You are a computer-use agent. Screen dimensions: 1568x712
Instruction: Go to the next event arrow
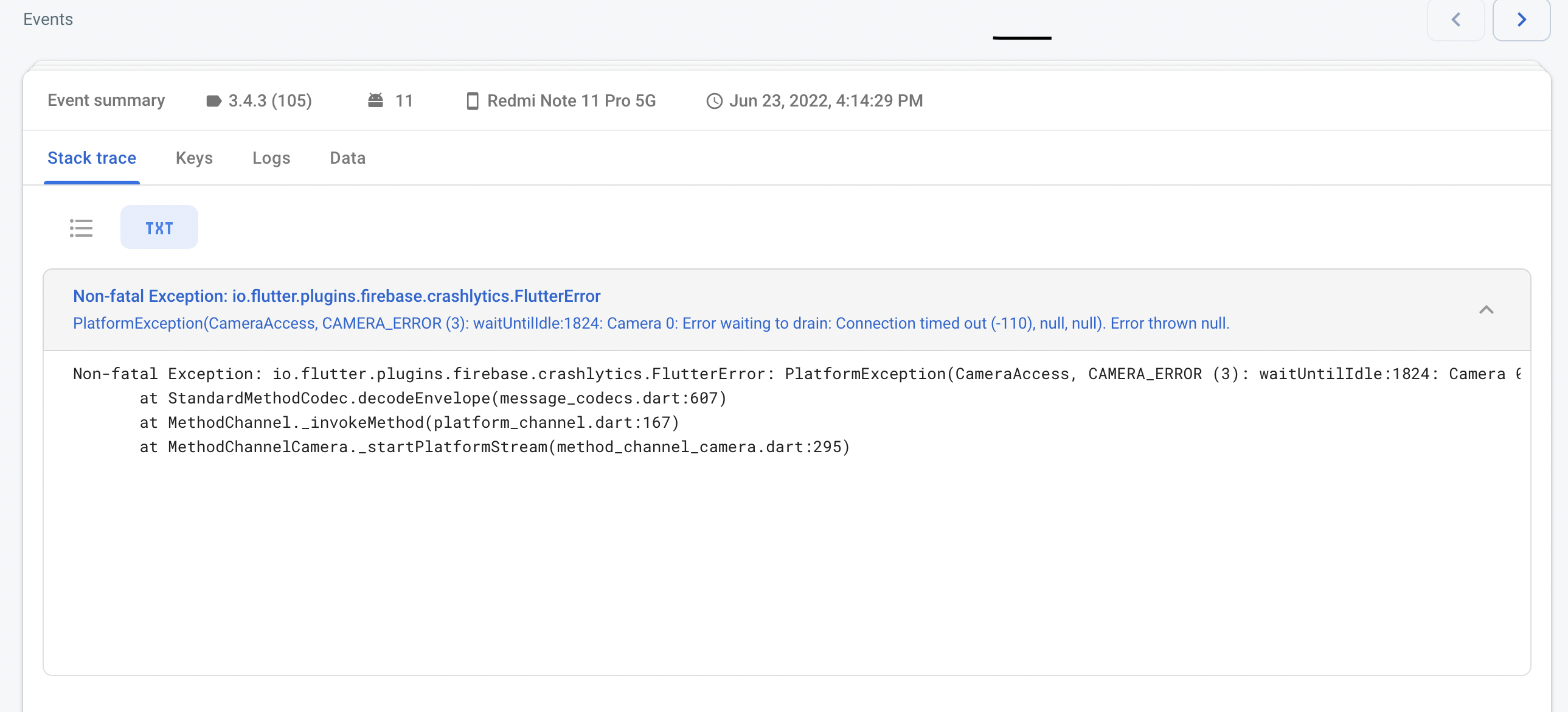(x=1521, y=19)
